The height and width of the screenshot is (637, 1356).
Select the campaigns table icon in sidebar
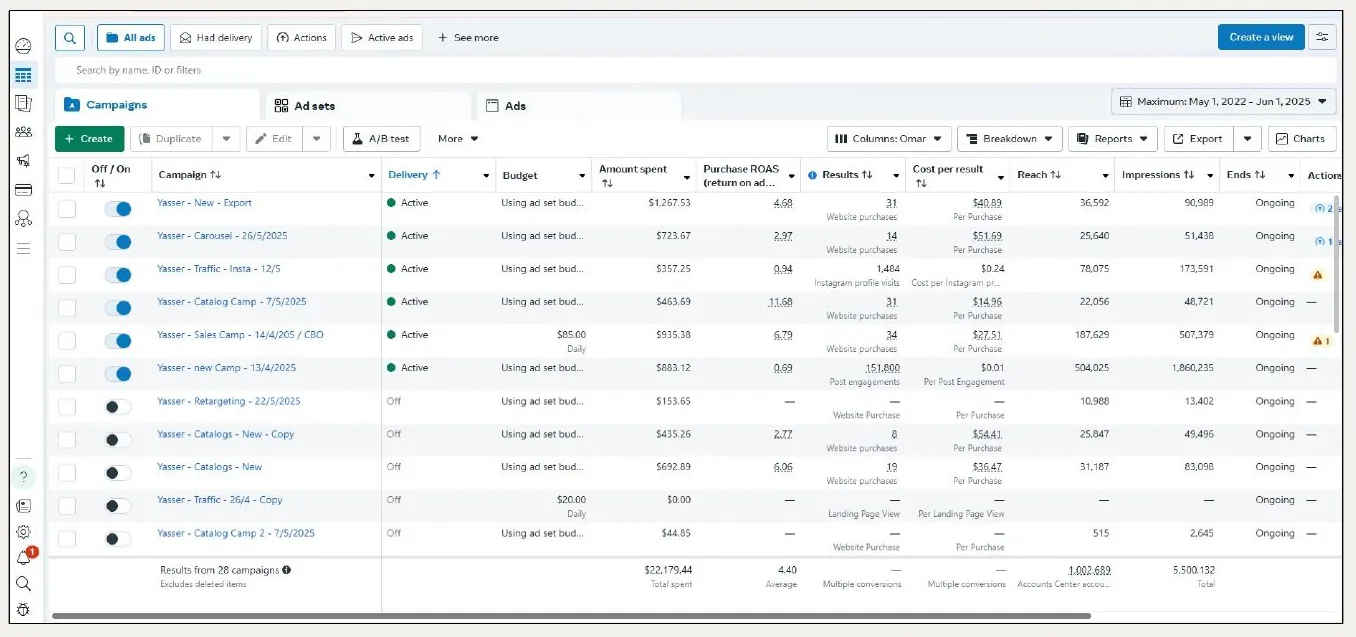tap(23, 75)
